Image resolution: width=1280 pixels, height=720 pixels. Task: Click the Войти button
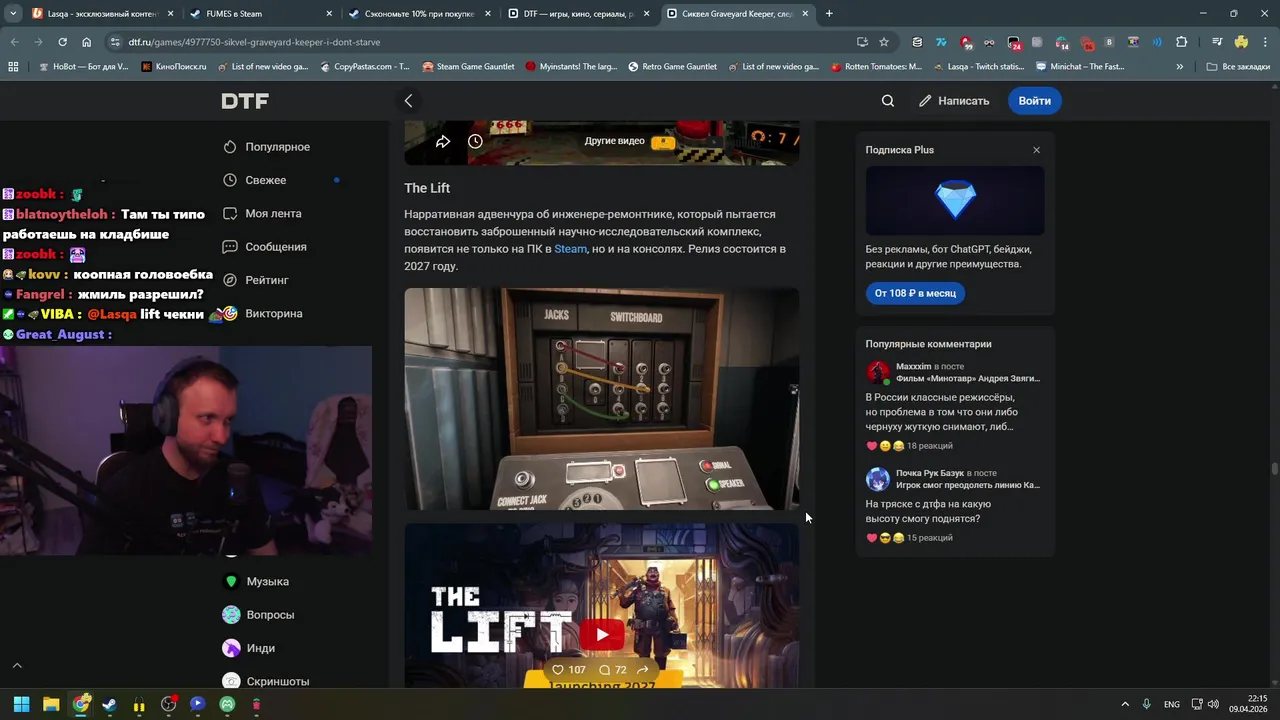coord(1034,101)
